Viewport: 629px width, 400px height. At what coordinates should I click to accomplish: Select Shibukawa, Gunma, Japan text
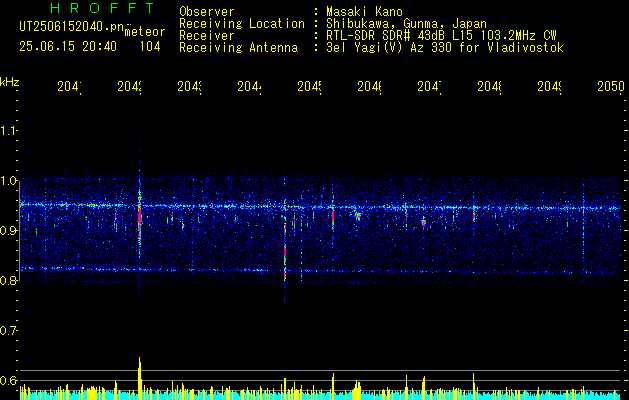406,24
